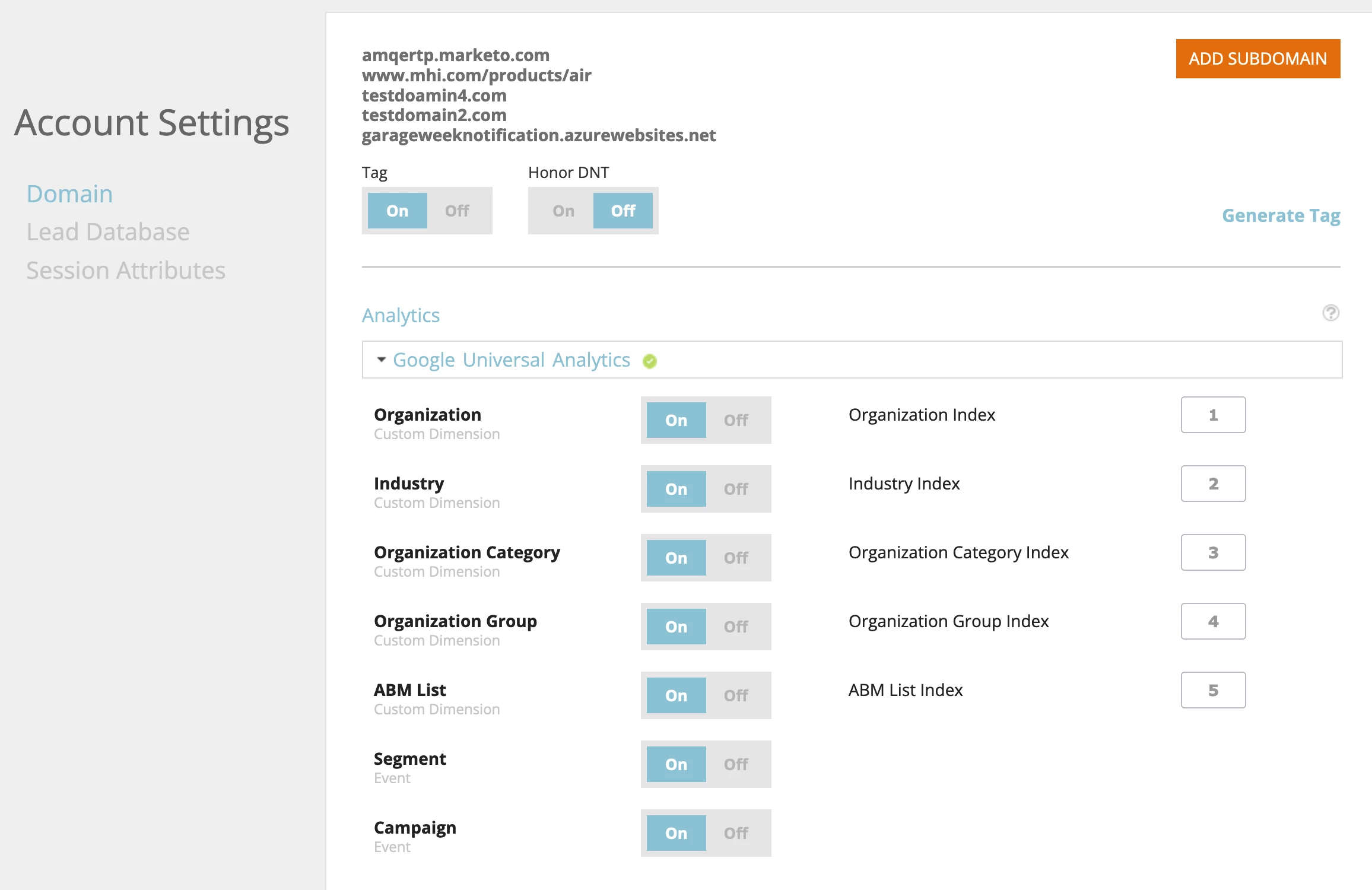Screen dimensions: 1372x890
Task: Turn off the Segment event
Action: (x=736, y=764)
